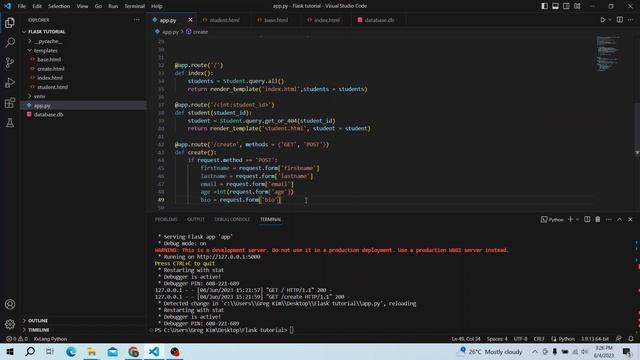640x360 pixels.
Task: Click the errors and warnings status indicator
Action: pyautogui.click(x=17, y=338)
